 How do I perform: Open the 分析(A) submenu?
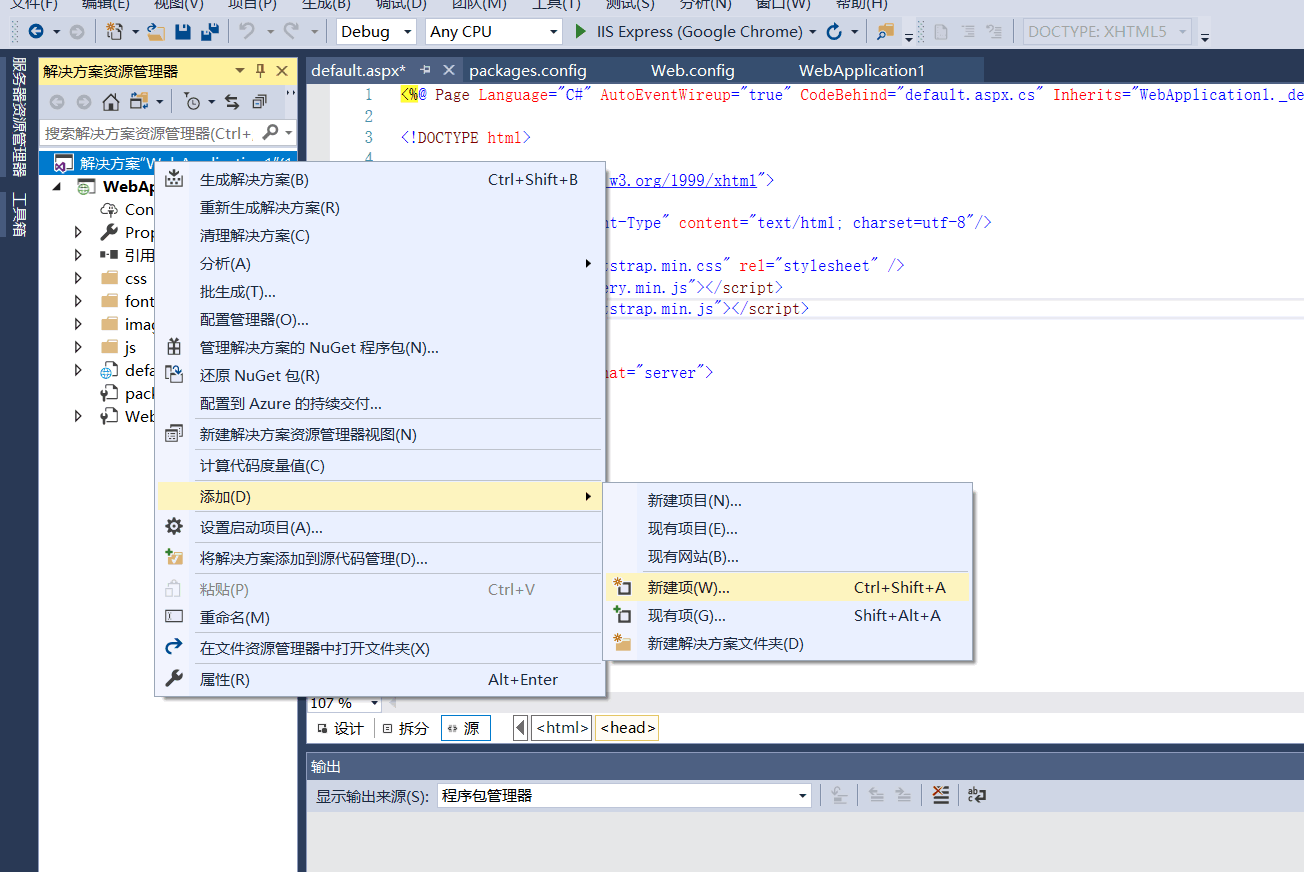380,264
